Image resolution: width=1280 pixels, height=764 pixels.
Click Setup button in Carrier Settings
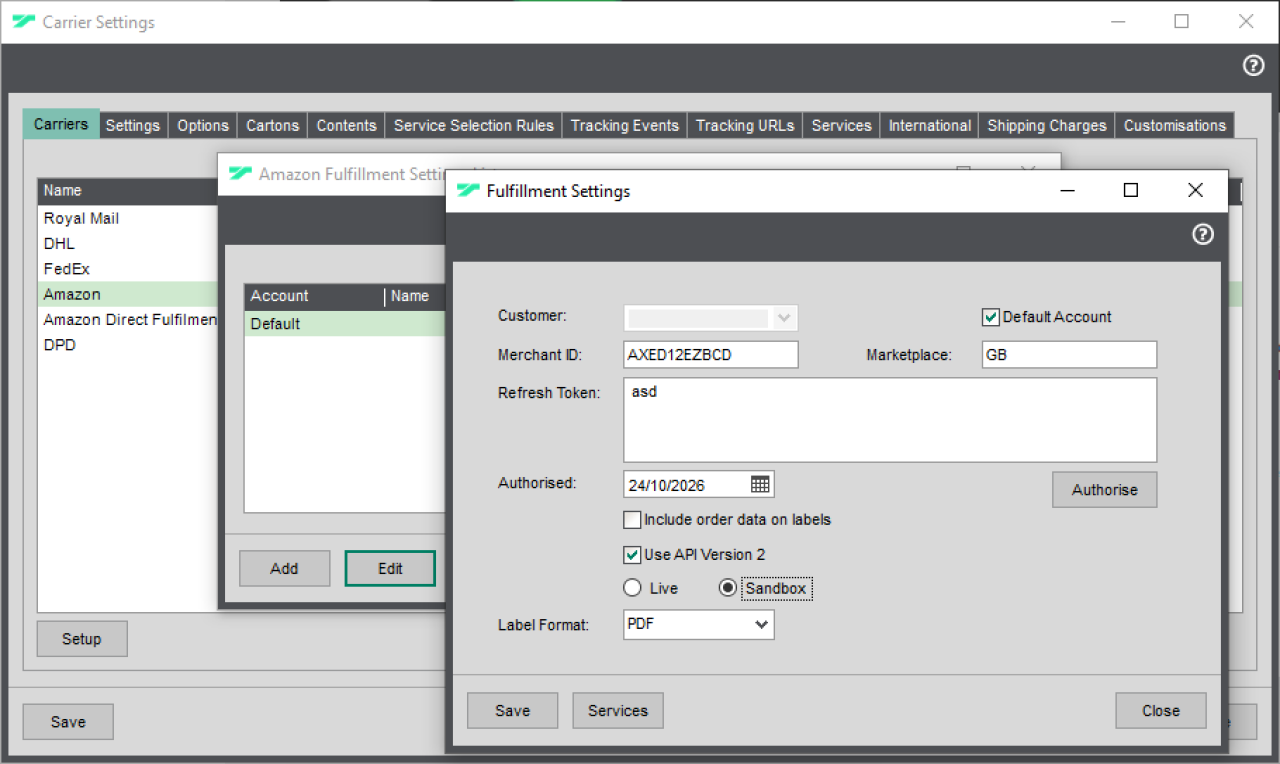(82, 639)
